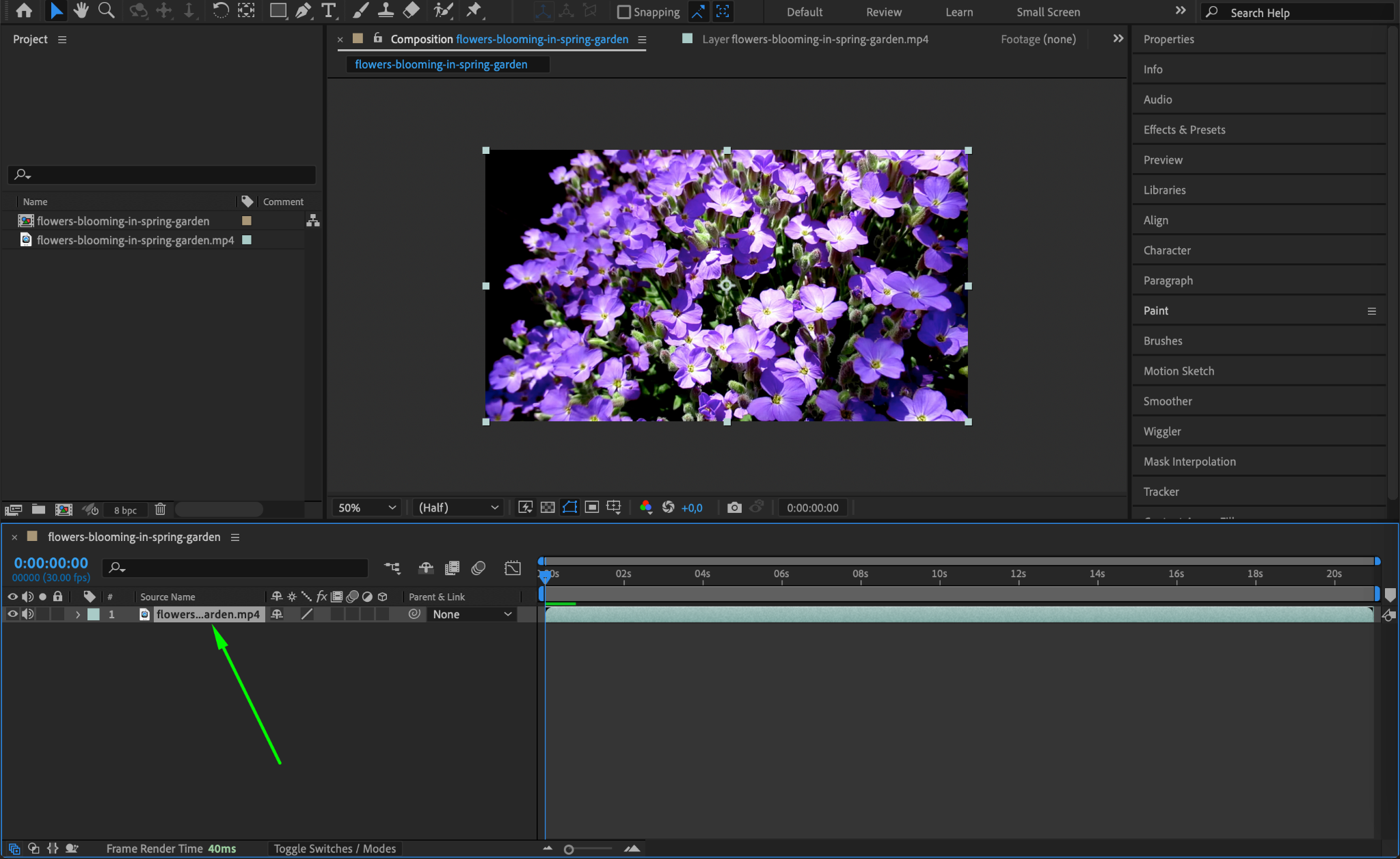This screenshot has height=859, width=1400.
Task: Expand layer 1 properties twirl arrow
Action: tap(78, 614)
